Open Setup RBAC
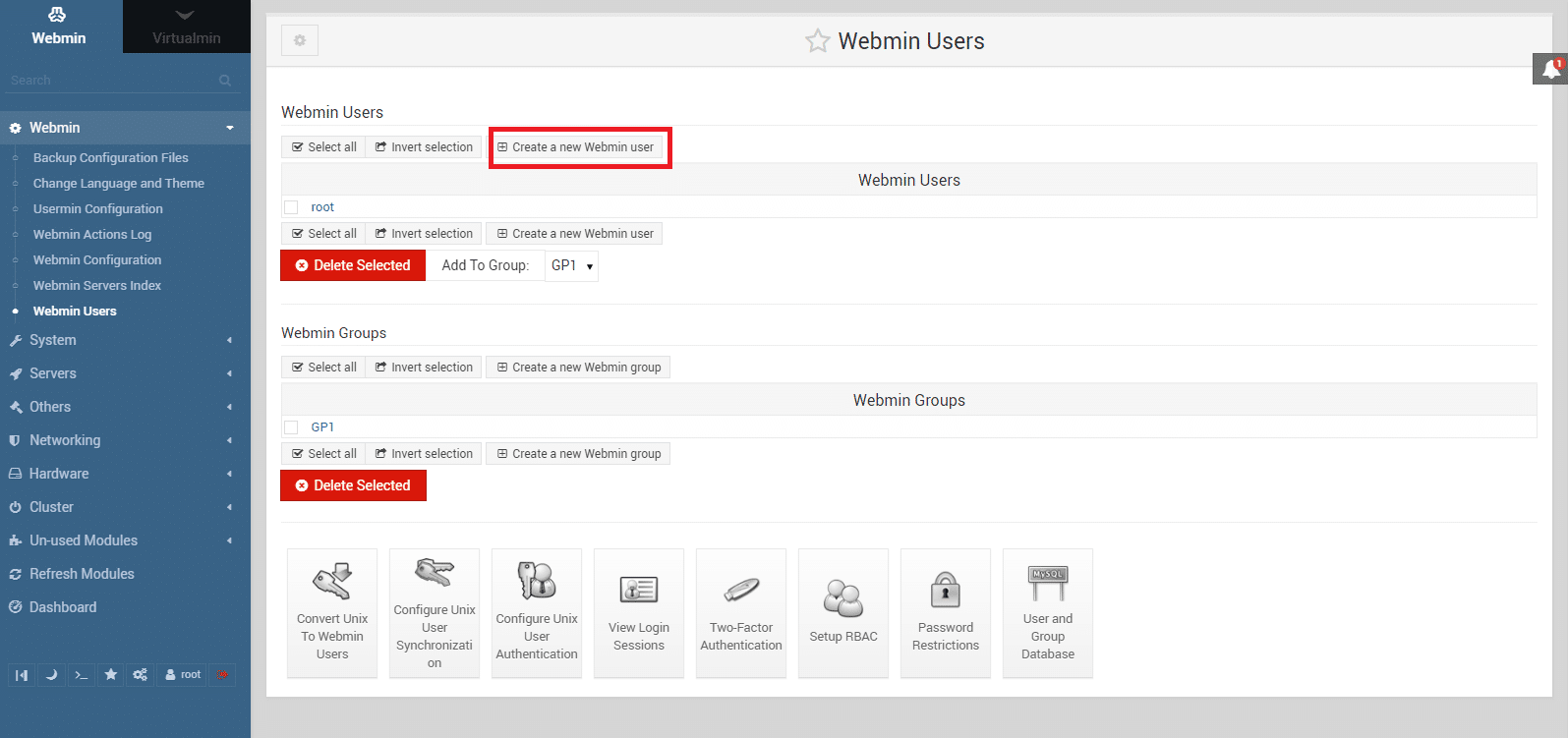 (x=843, y=613)
